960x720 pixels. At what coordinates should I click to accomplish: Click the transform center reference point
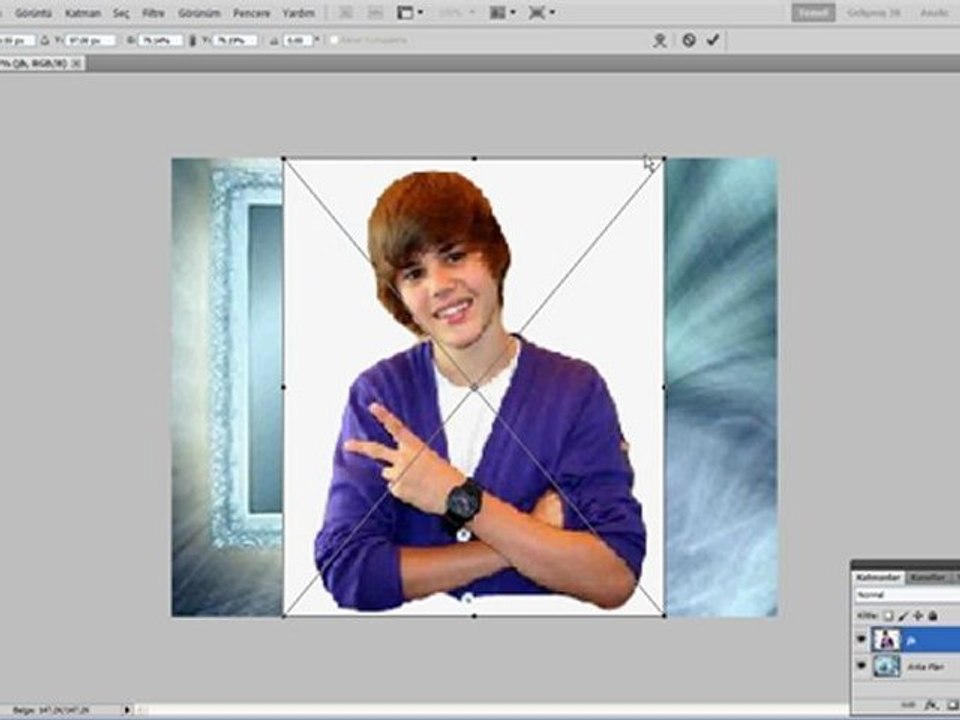pos(474,388)
